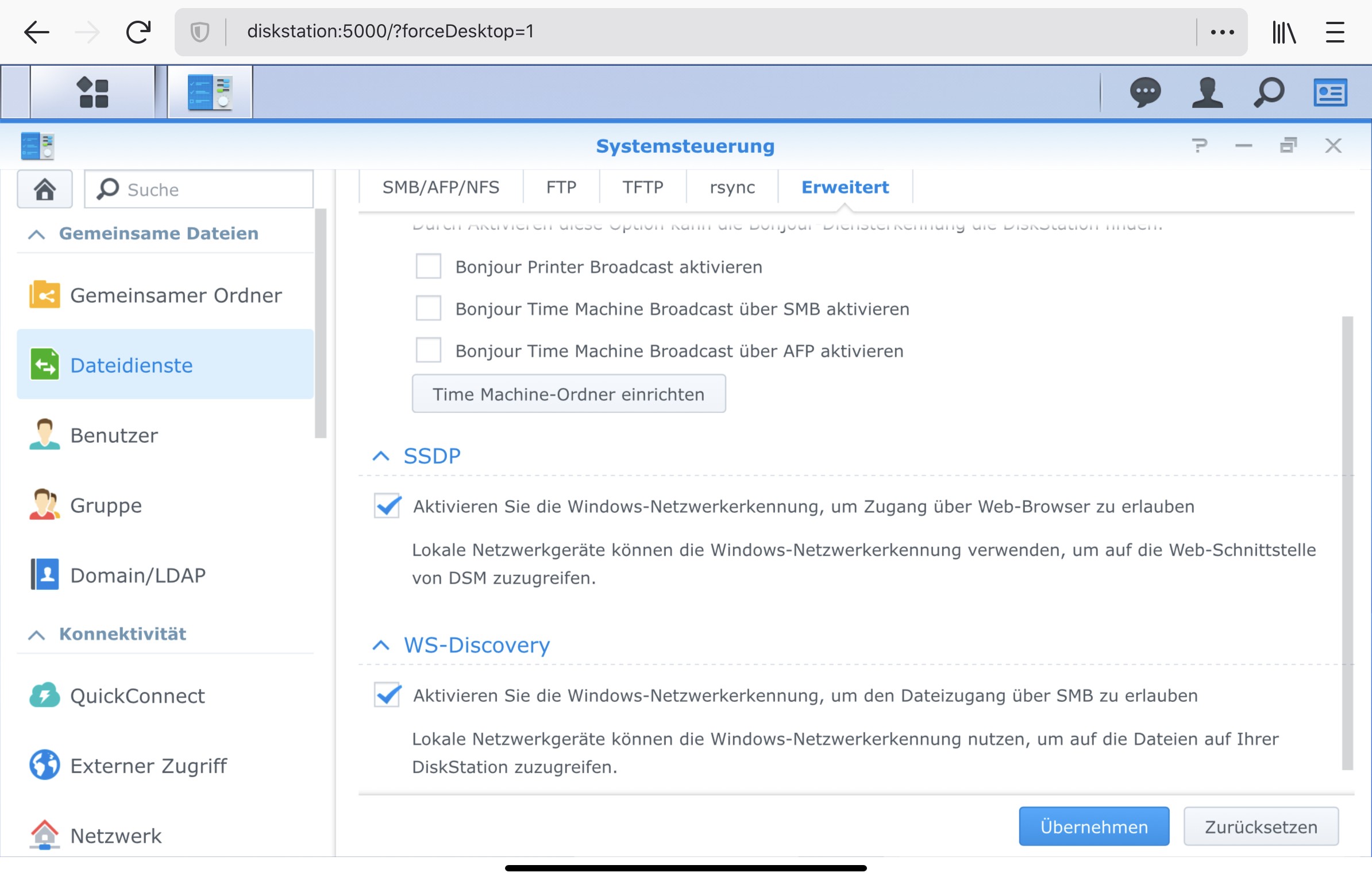Screen dimensions: 1372x880
Task: Click the Übernehmen button
Action: click(x=1093, y=827)
